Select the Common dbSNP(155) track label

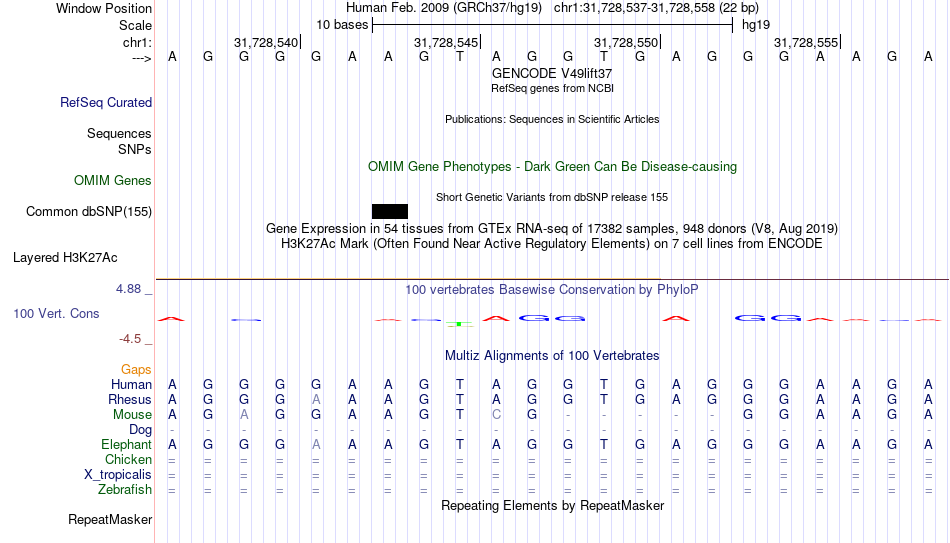(89, 212)
